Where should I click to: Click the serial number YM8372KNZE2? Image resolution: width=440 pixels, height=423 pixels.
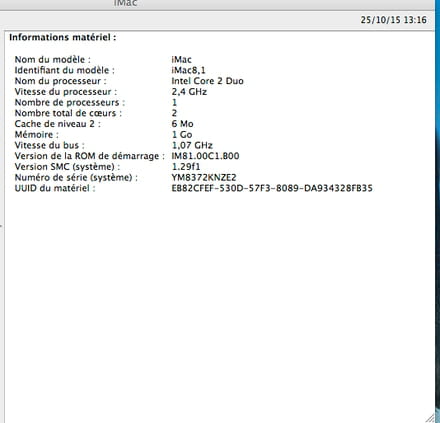point(204,177)
